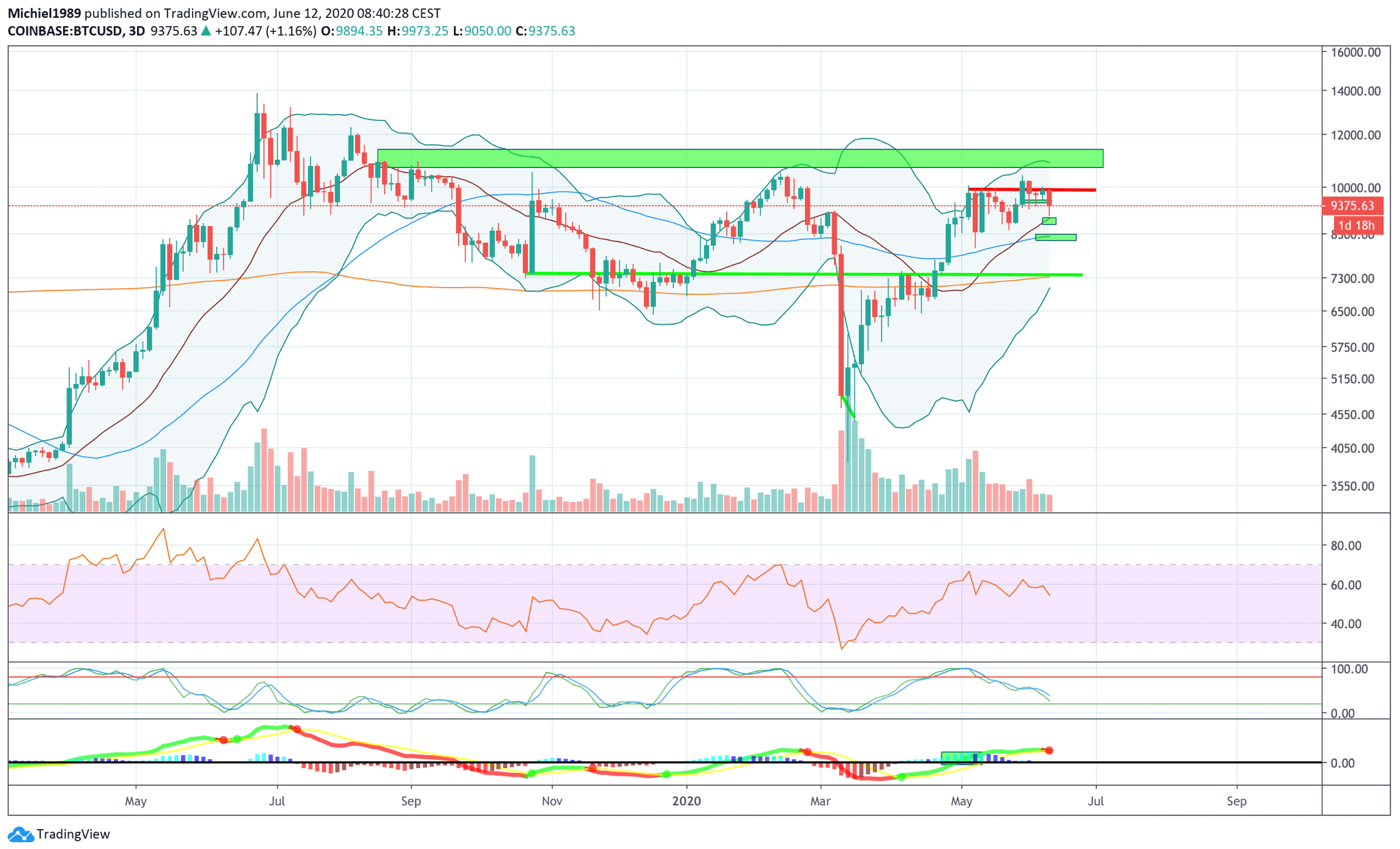Image resolution: width=1400 pixels, height=849 pixels.
Task: Click the TradingView cloud logo icon
Action: coord(21,834)
